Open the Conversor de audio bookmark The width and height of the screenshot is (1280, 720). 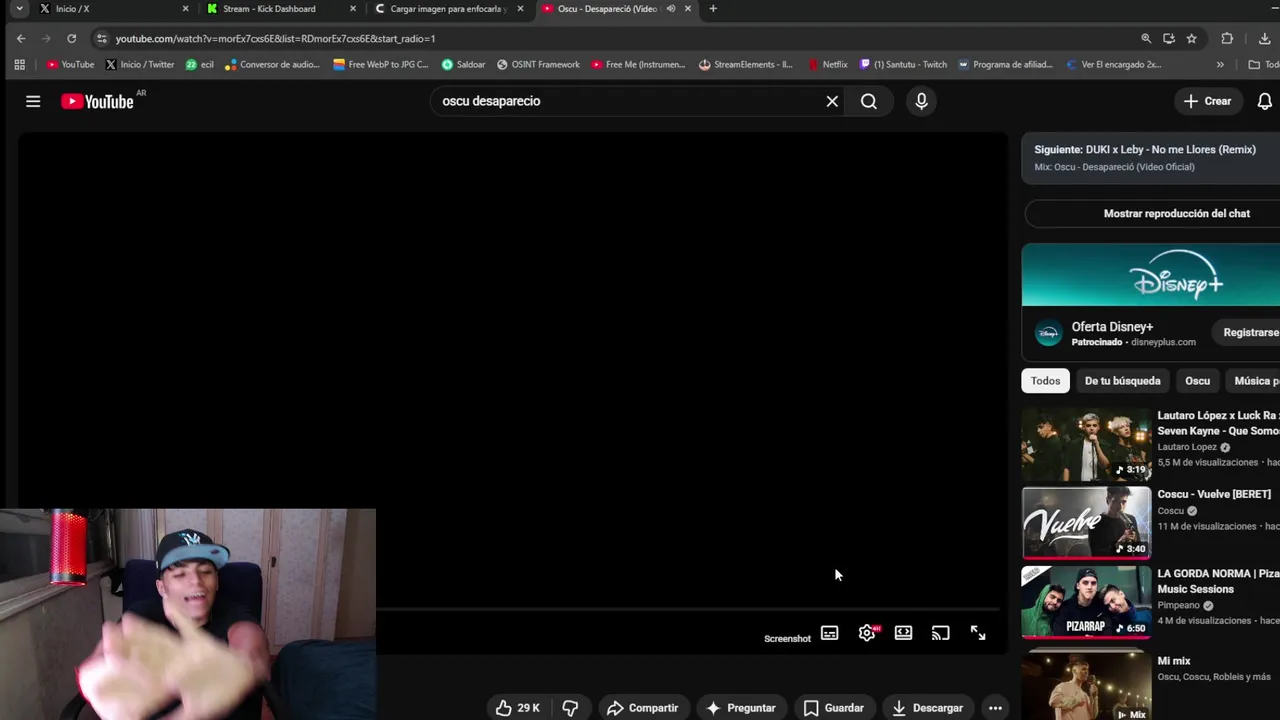coord(273,65)
